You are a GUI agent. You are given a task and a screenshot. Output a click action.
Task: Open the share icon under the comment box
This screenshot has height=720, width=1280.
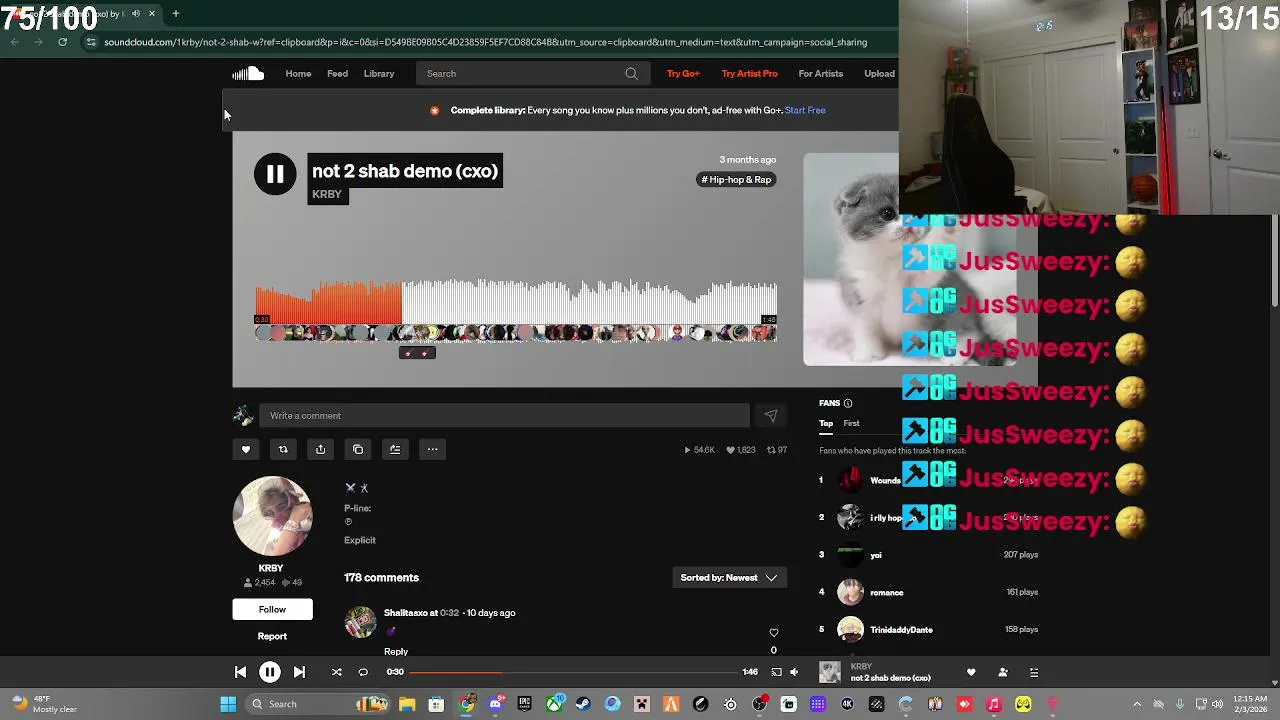pyautogui.click(x=320, y=450)
